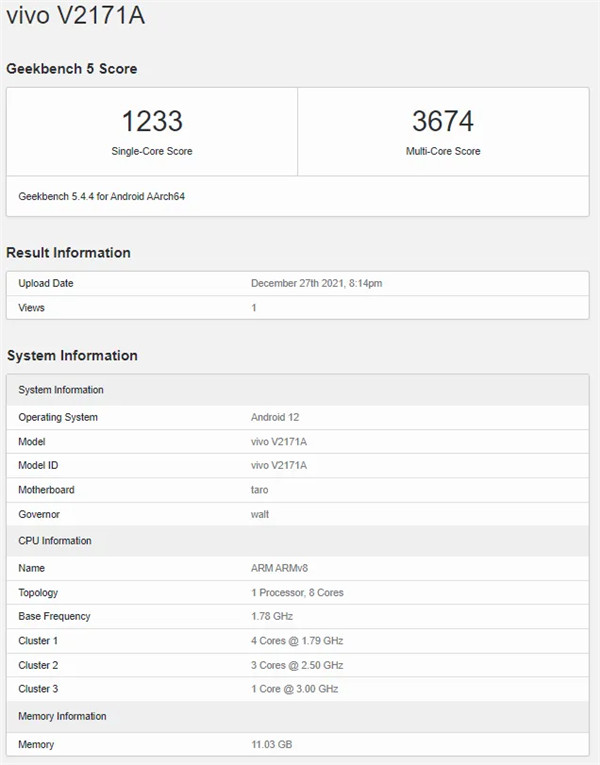Click the Views row value
The width and height of the screenshot is (600, 765).
[x=254, y=308]
